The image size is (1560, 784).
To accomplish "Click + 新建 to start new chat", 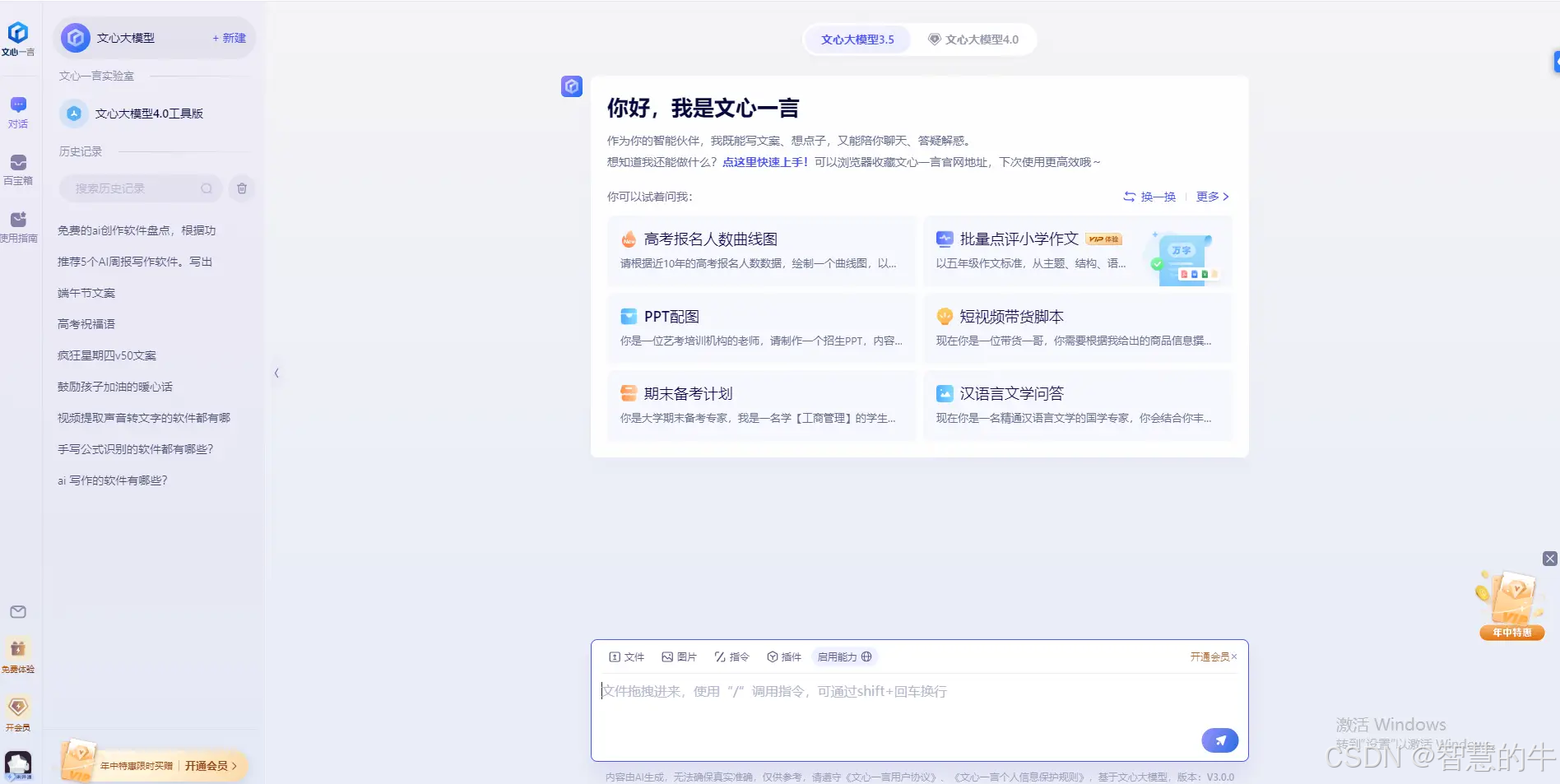I will (x=229, y=38).
